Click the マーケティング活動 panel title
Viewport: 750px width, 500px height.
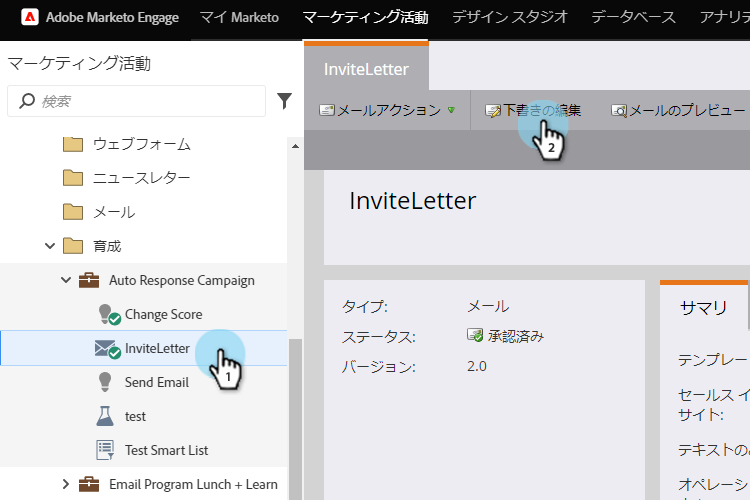click(x=79, y=63)
